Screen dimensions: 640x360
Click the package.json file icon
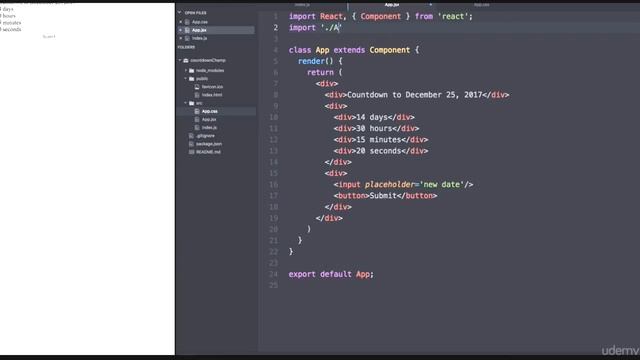pos(191,144)
